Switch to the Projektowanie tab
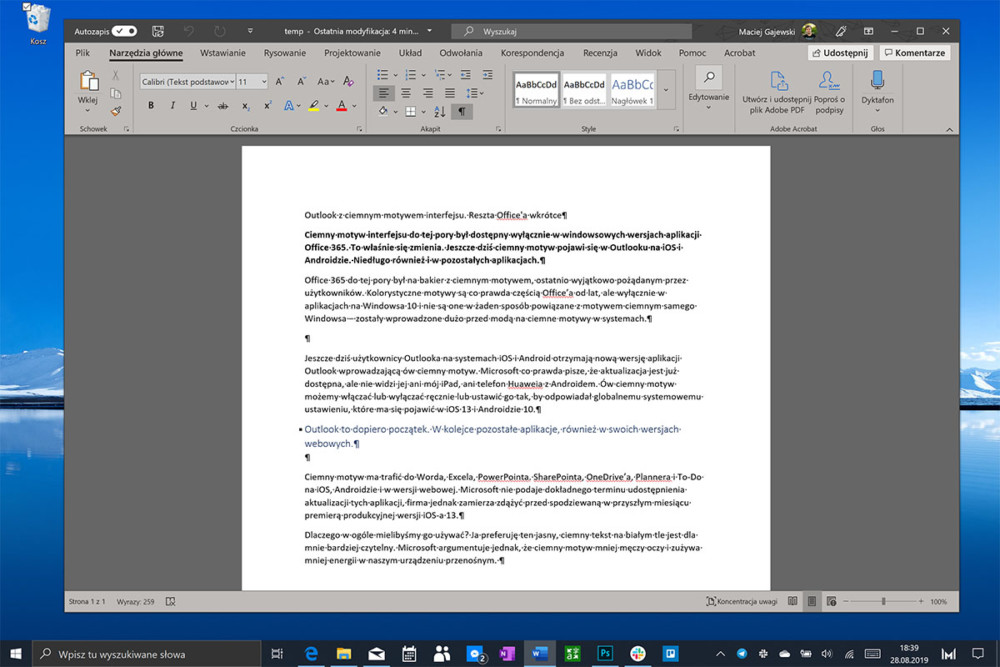 (352, 53)
